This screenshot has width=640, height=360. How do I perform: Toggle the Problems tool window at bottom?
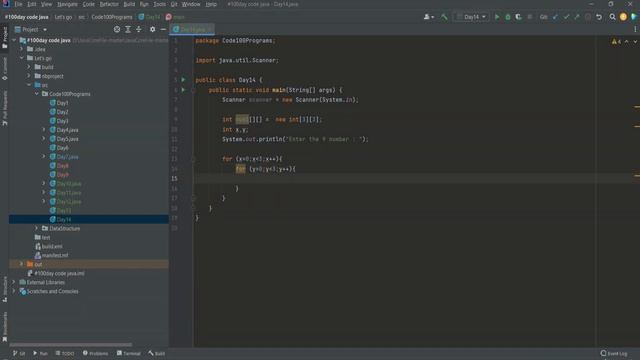[x=96, y=353]
